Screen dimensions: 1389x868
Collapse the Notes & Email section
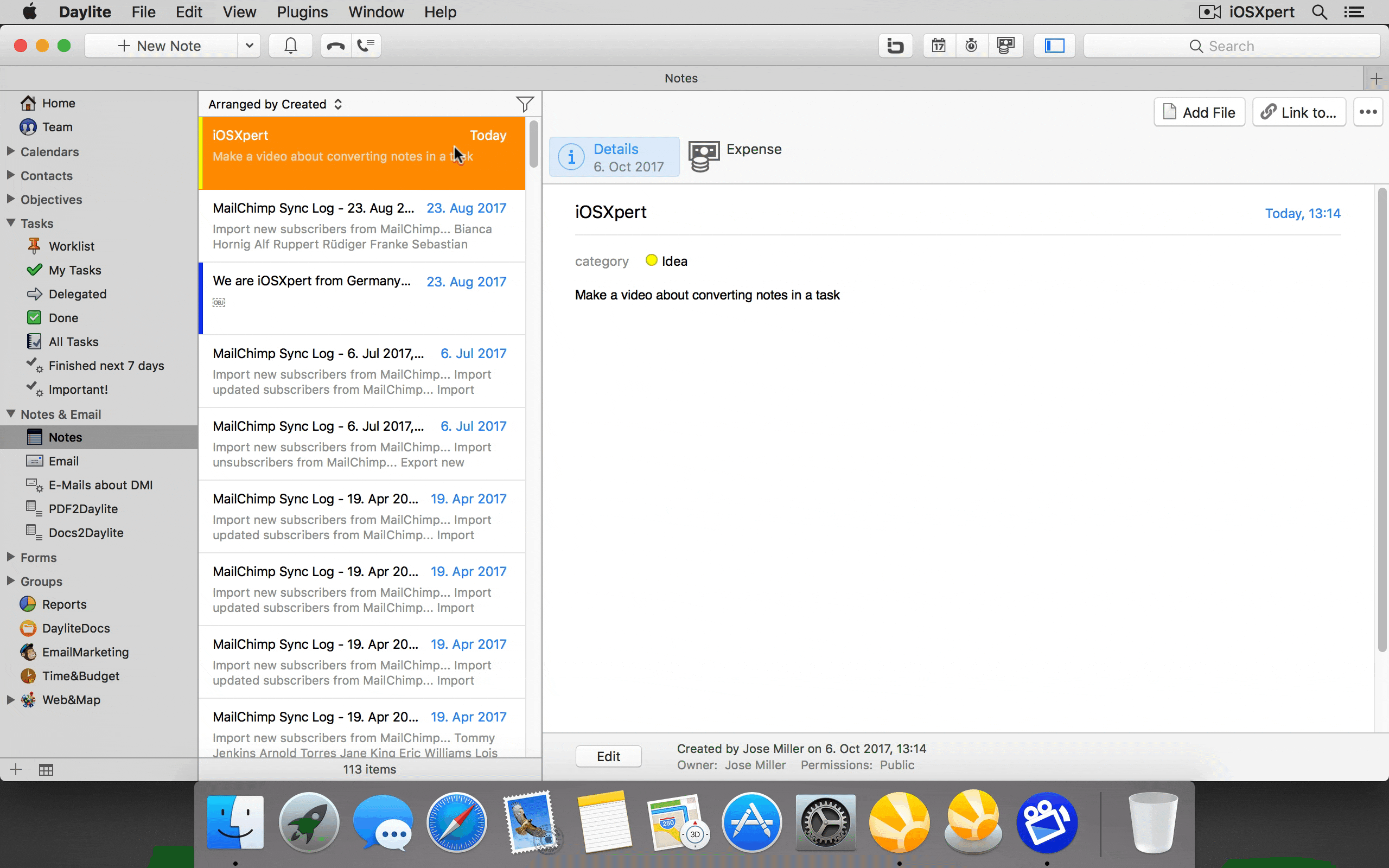10,414
